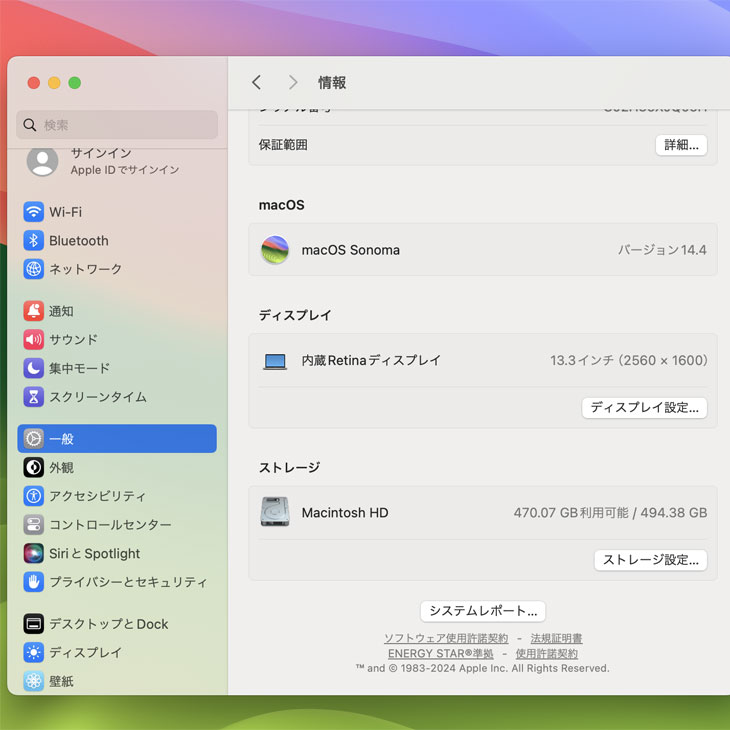Click the Macintosh HD drive icon
730x730 pixels.
click(x=275, y=512)
